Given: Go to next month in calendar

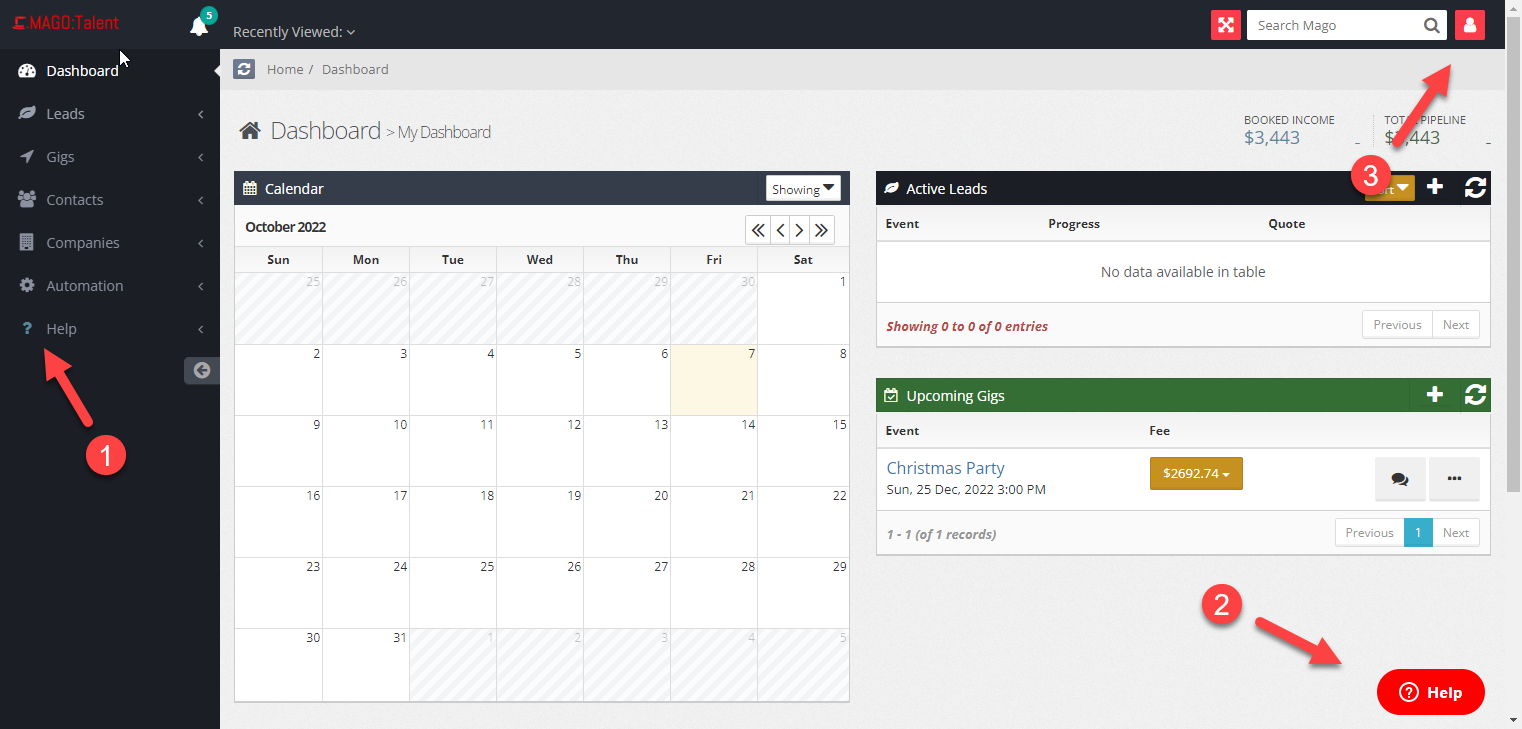Looking at the screenshot, I should click(x=799, y=230).
